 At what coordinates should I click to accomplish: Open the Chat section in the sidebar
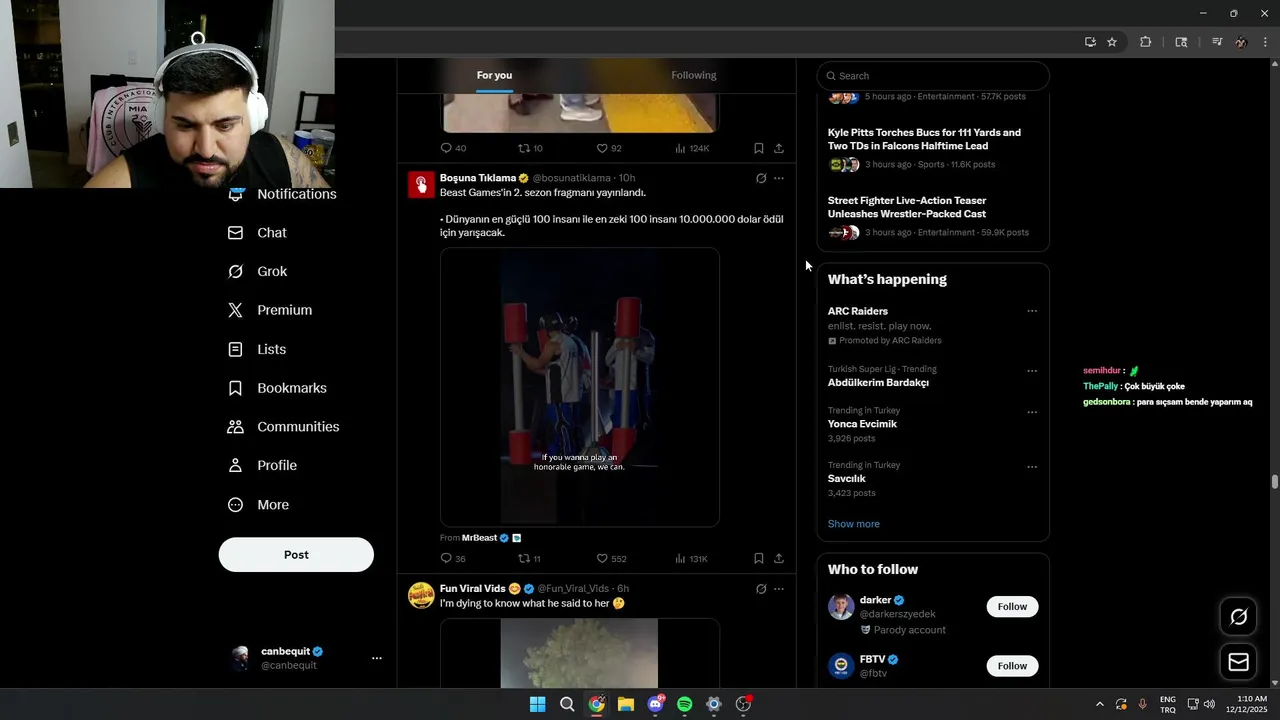(257, 233)
